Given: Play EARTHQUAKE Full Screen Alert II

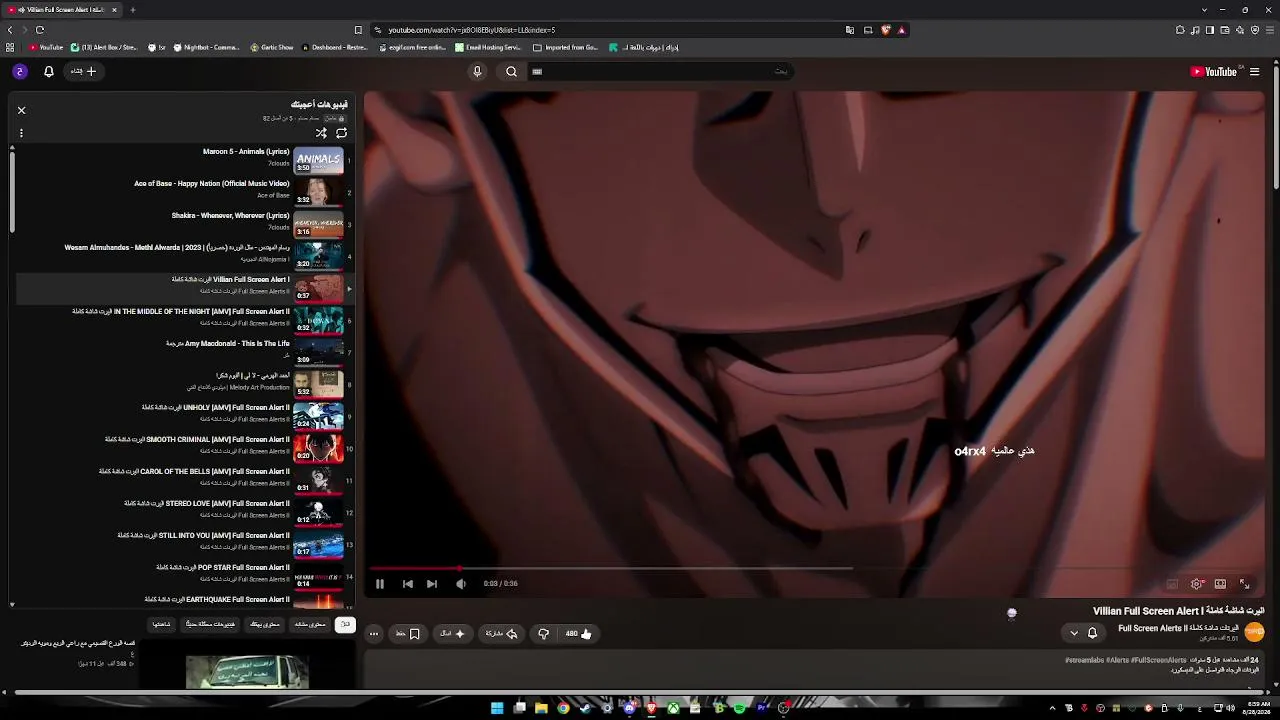Looking at the screenshot, I should tap(217, 600).
